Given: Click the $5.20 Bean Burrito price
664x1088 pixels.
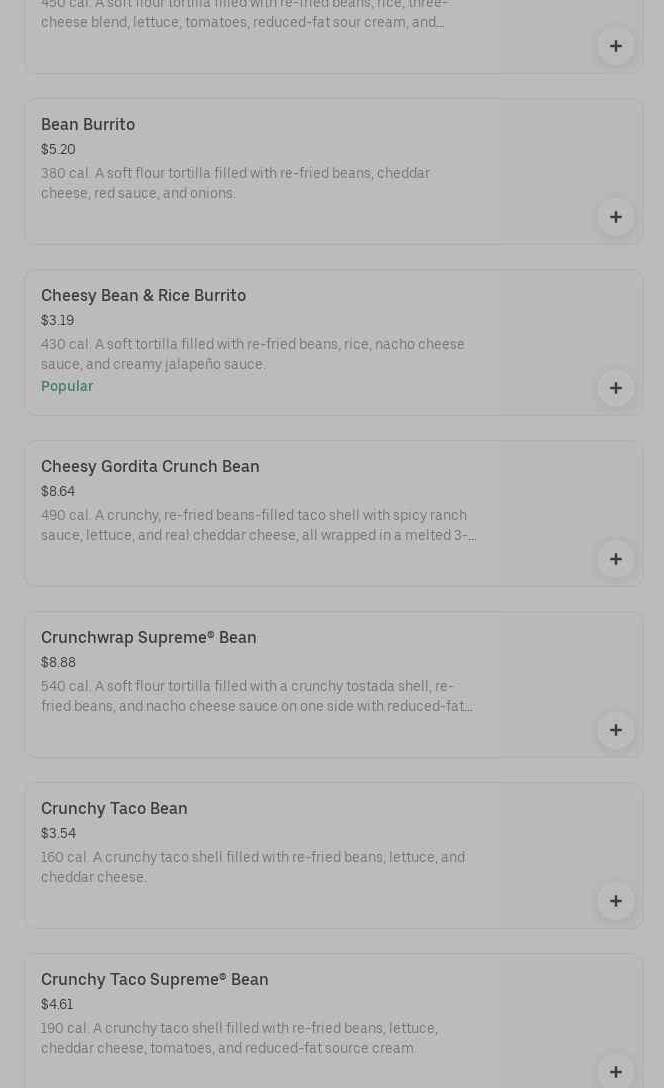Looking at the screenshot, I should 58,150.
